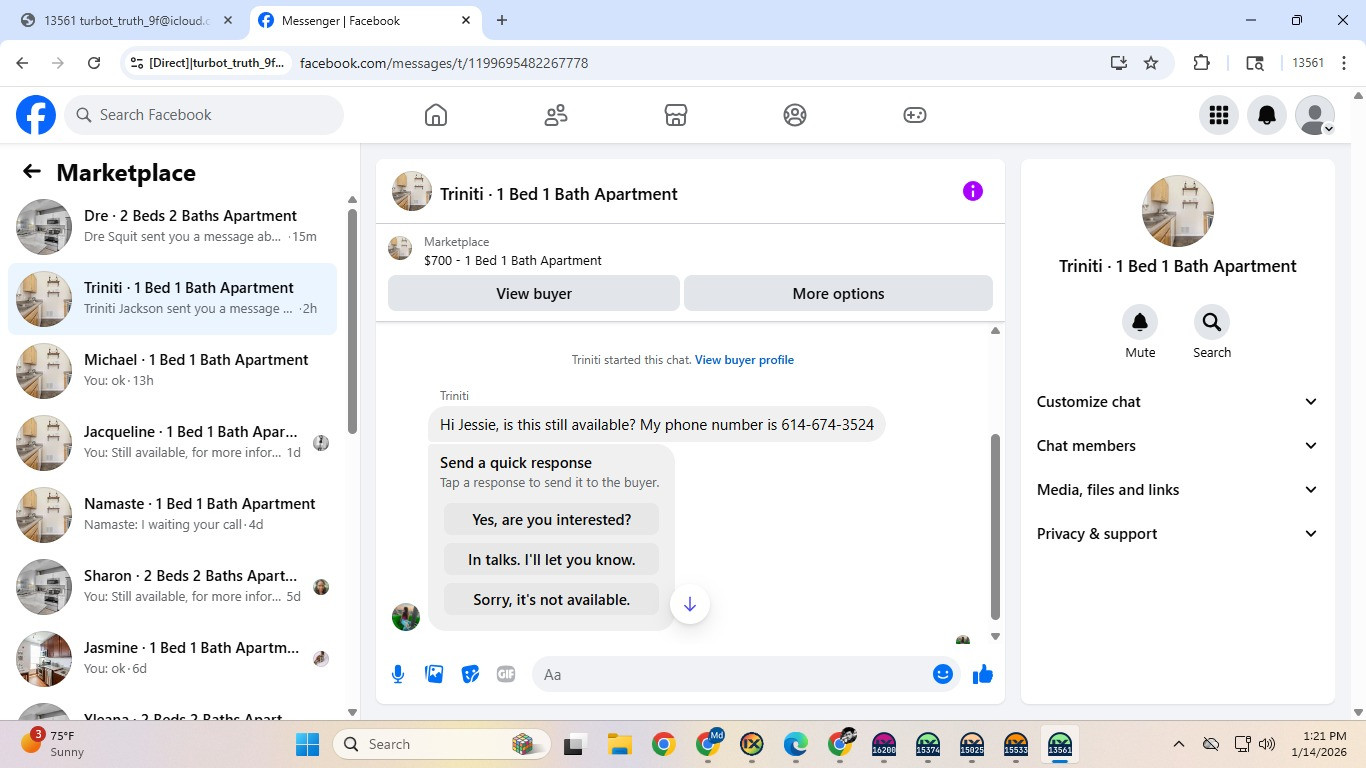Expand the Chat members section
The image size is (1366, 768).
1178,446
